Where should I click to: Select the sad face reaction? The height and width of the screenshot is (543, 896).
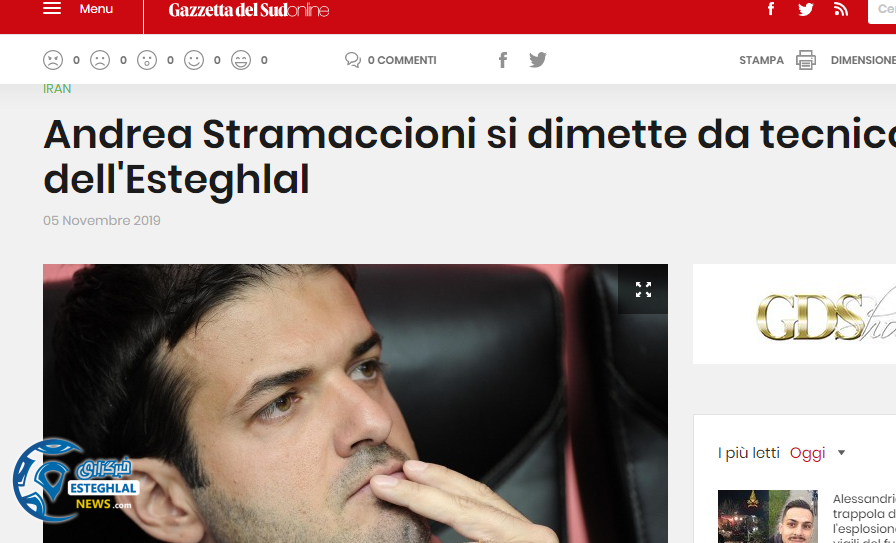[100, 60]
